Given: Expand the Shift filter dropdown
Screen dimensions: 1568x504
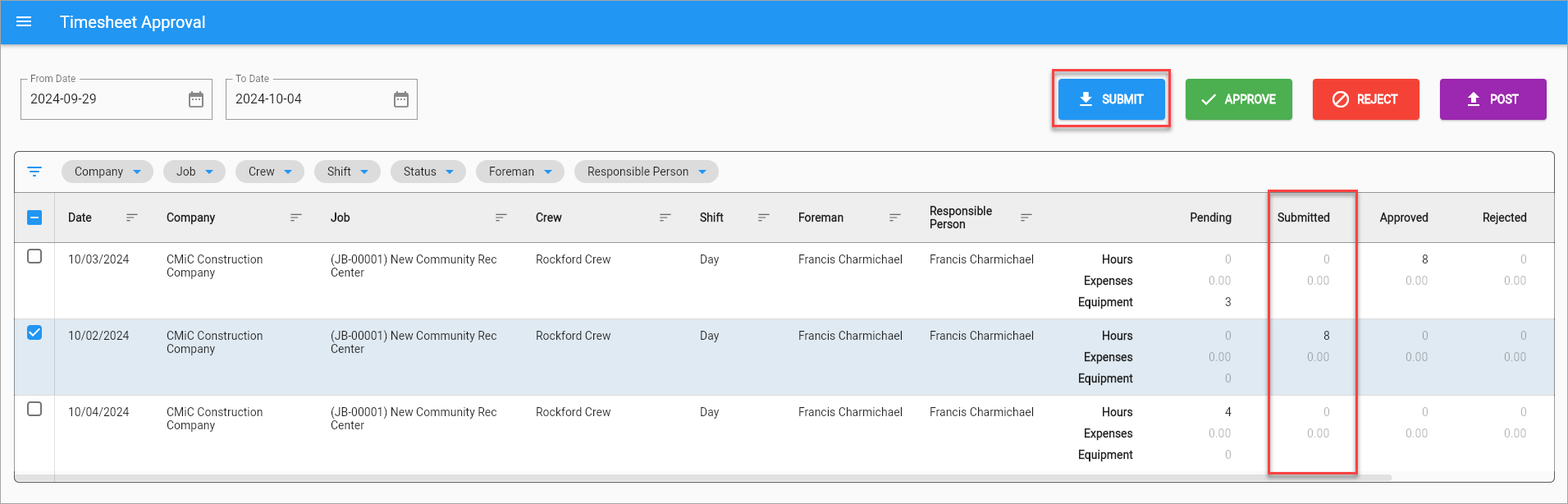Looking at the screenshot, I should click(347, 172).
